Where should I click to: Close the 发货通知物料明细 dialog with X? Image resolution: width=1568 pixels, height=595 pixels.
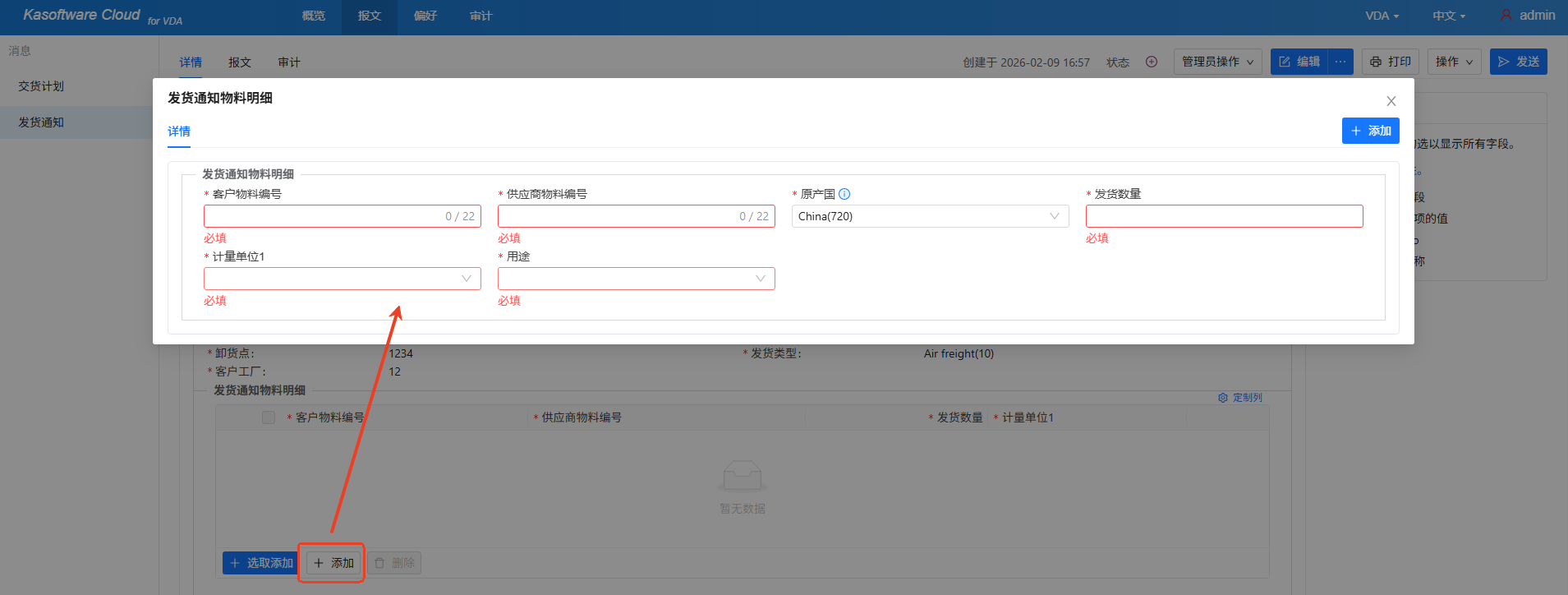(1391, 101)
